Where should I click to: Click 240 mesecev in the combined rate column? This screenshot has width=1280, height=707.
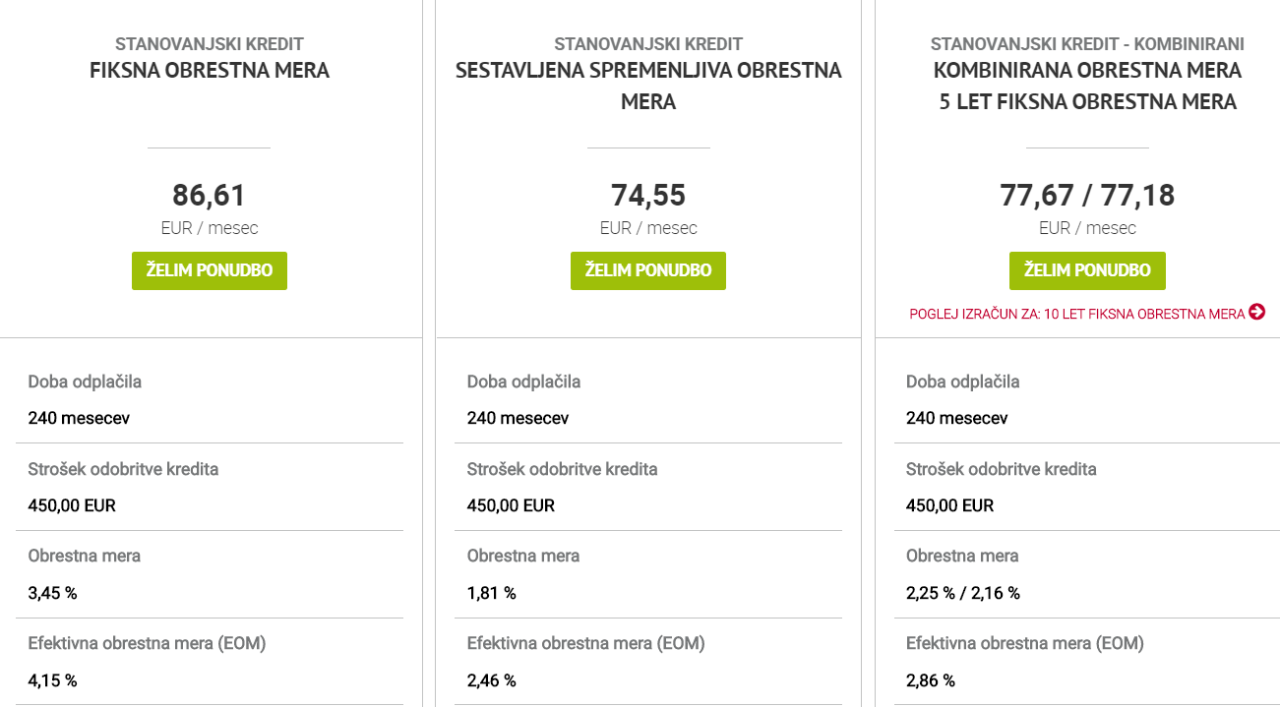pos(957,418)
